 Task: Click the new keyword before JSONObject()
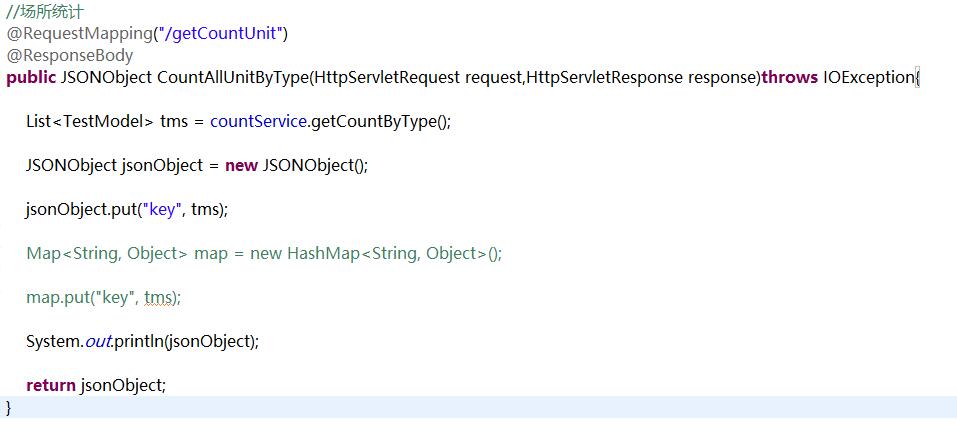[x=242, y=165]
